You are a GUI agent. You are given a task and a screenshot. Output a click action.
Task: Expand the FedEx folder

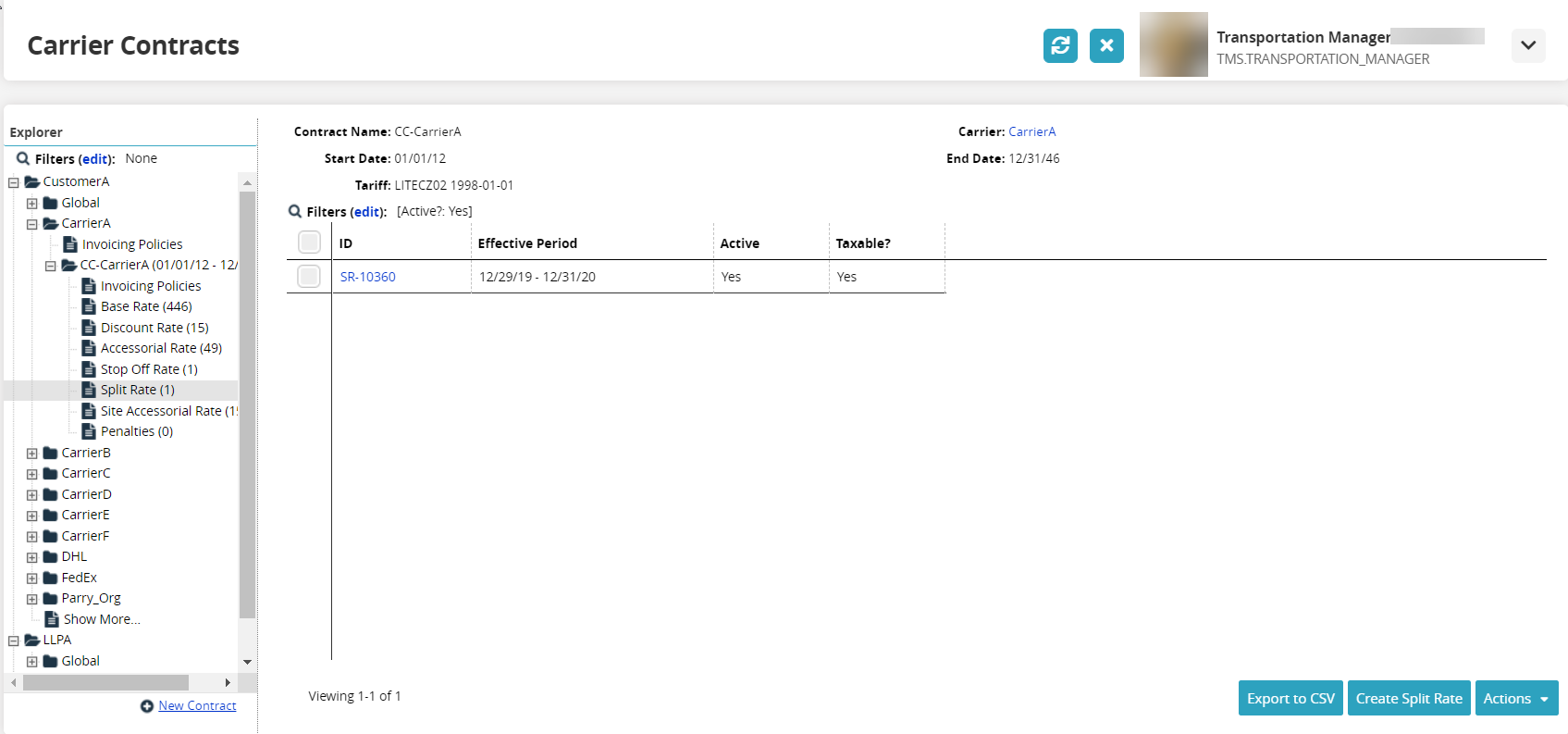32,578
